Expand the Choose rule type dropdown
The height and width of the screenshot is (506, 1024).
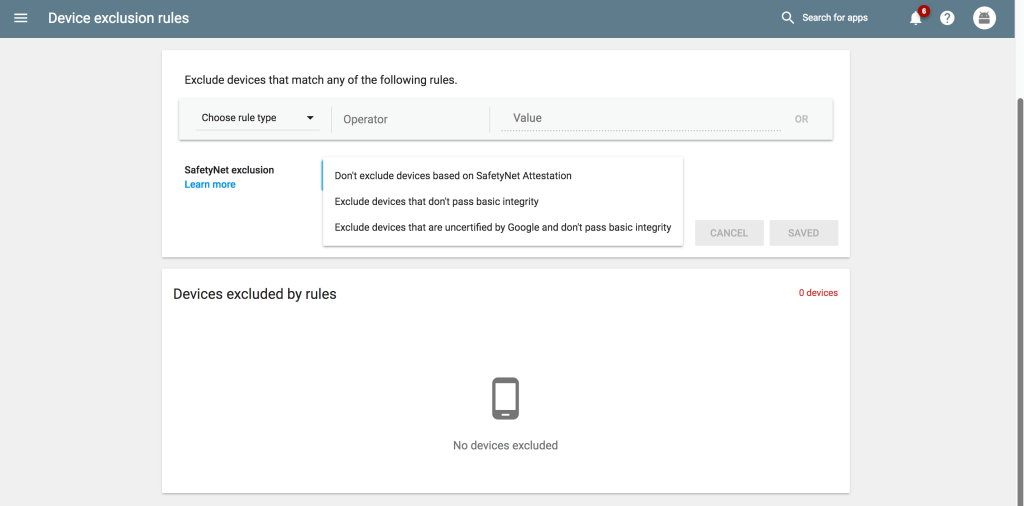tap(258, 118)
